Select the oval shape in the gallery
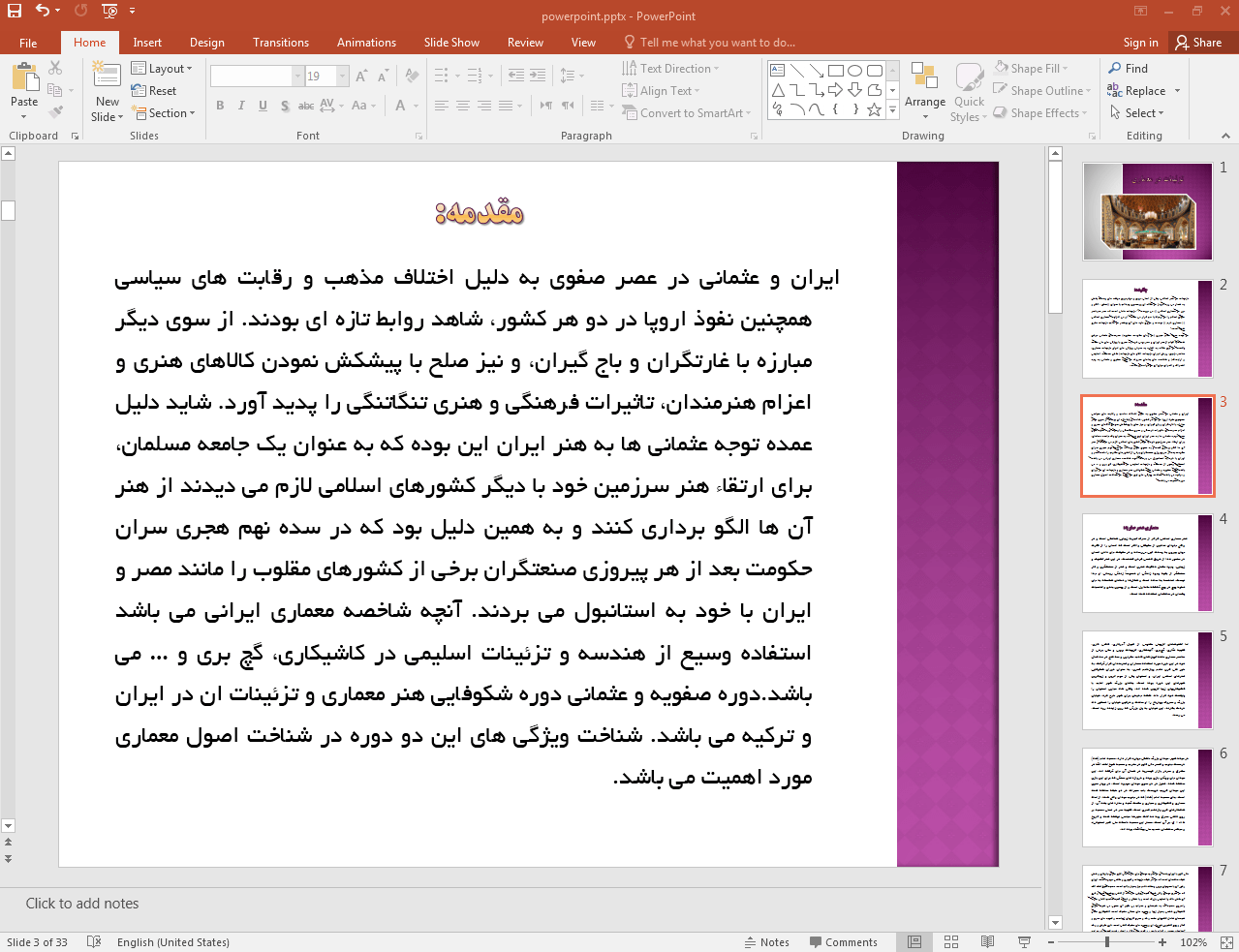1239x952 pixels. (x=854, y=71)
